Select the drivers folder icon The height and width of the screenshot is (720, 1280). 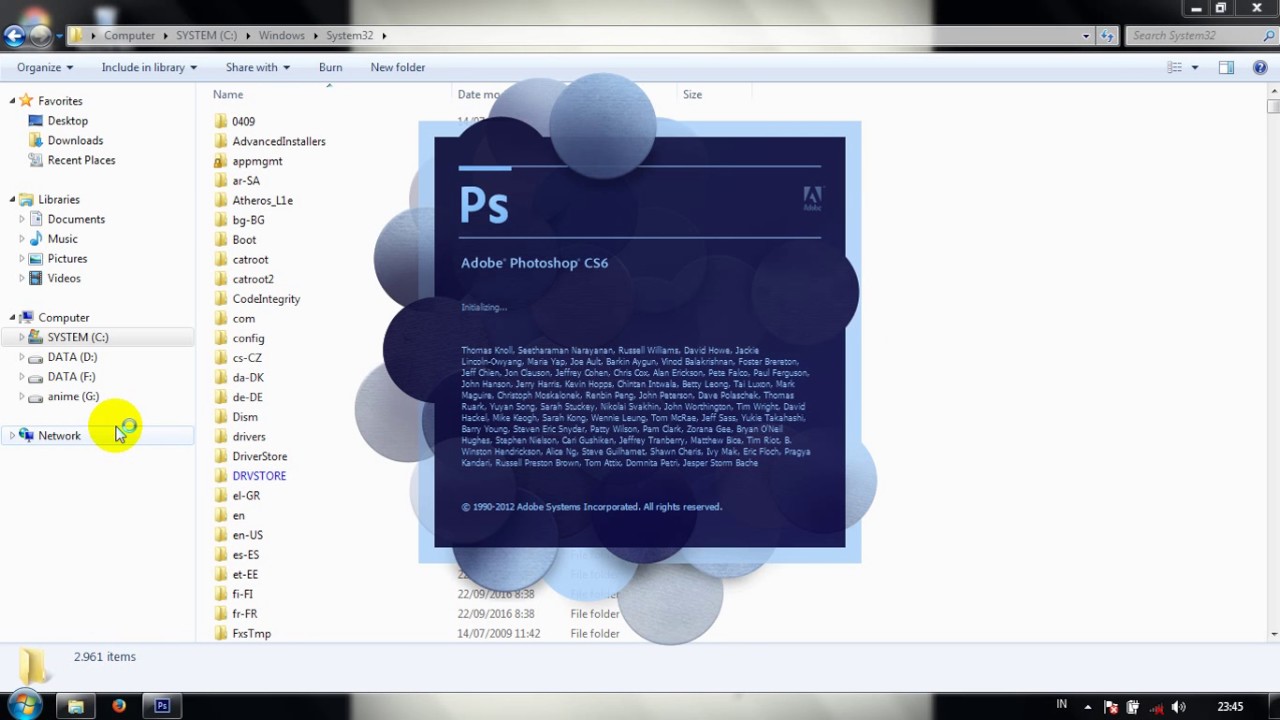click(221, 437)
